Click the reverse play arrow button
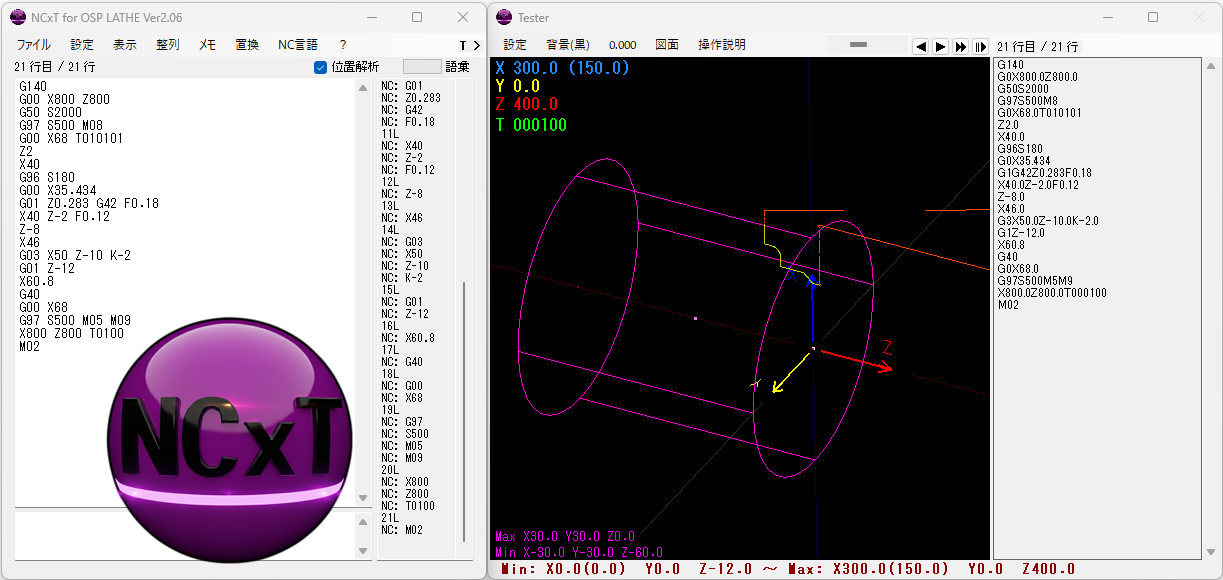This screenshot has width=1223, height=580. [x=921, y=46]
